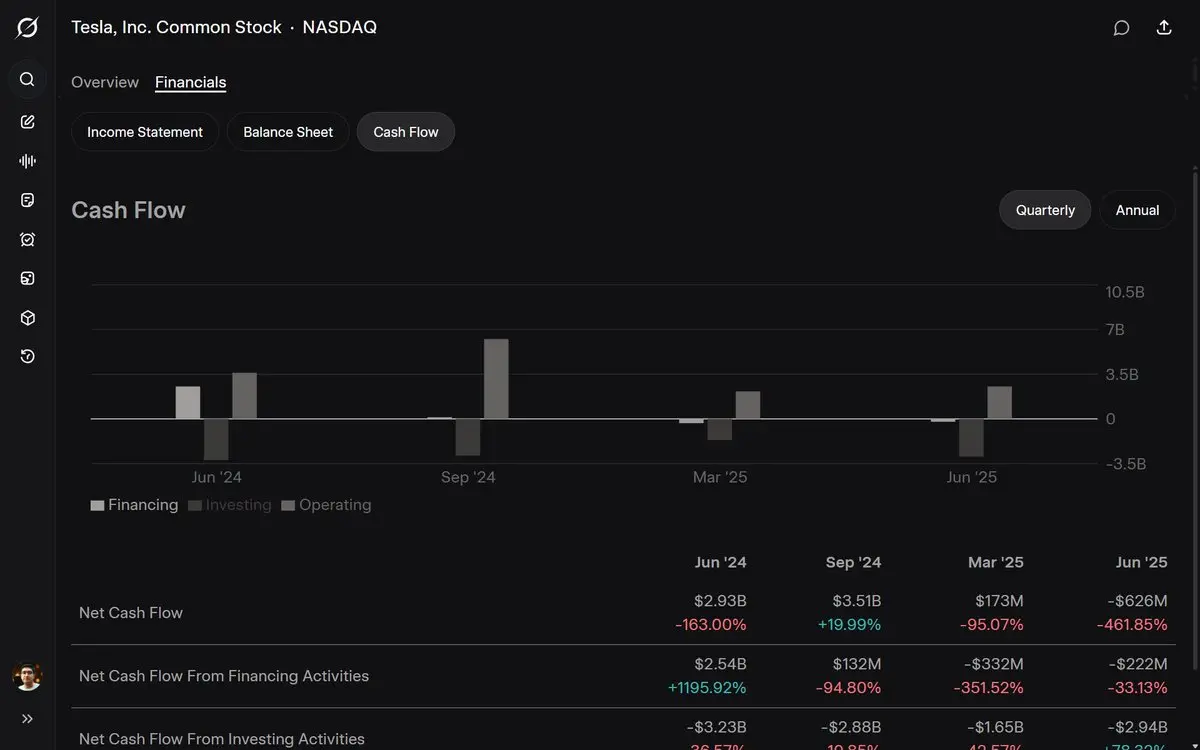Viewport: 1200px width, 750px height.
Task: Click Net Cash Flow From Financing Activities label
Action: [224, 676]
